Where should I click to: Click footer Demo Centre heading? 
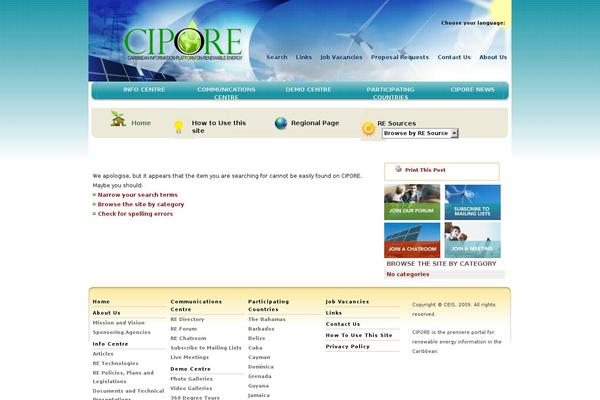point(191,369)
